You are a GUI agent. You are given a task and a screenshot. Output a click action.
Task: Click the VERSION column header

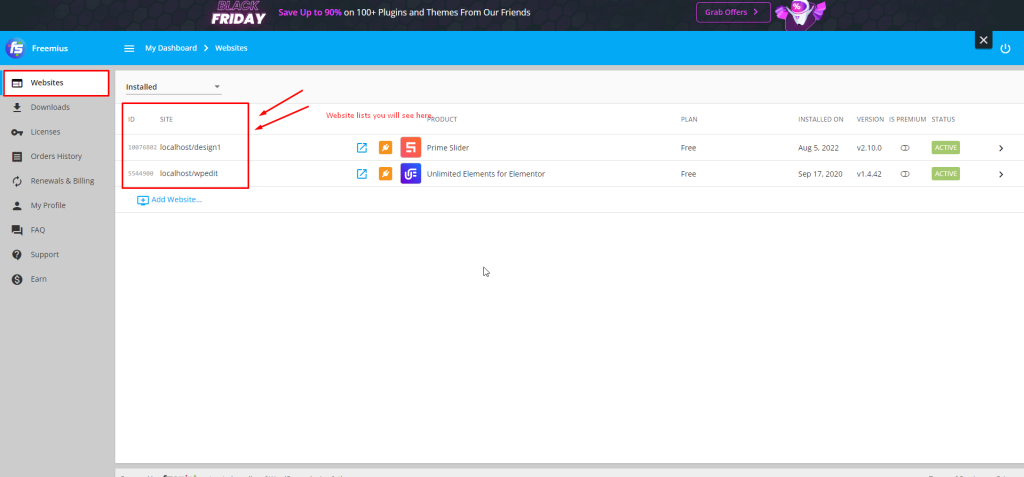click(871, 120)
